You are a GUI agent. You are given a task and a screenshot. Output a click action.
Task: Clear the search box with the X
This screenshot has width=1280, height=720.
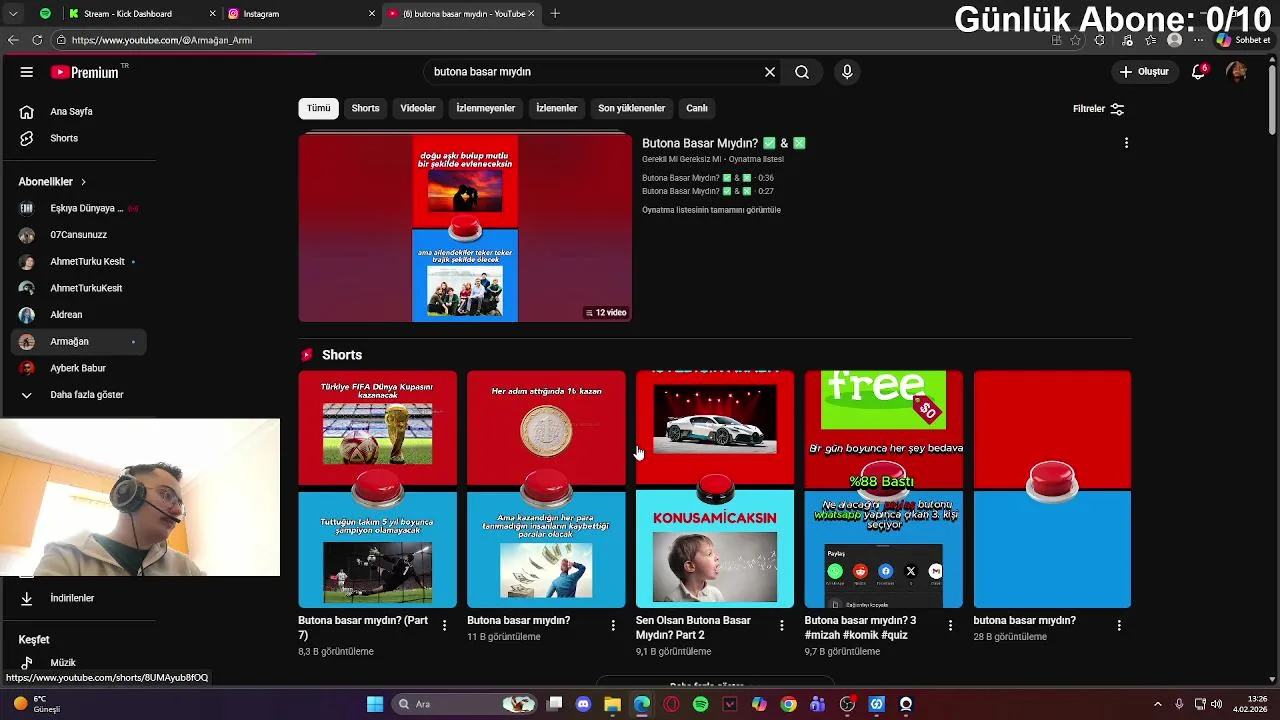pyautogui.click(x=770, y=72)
